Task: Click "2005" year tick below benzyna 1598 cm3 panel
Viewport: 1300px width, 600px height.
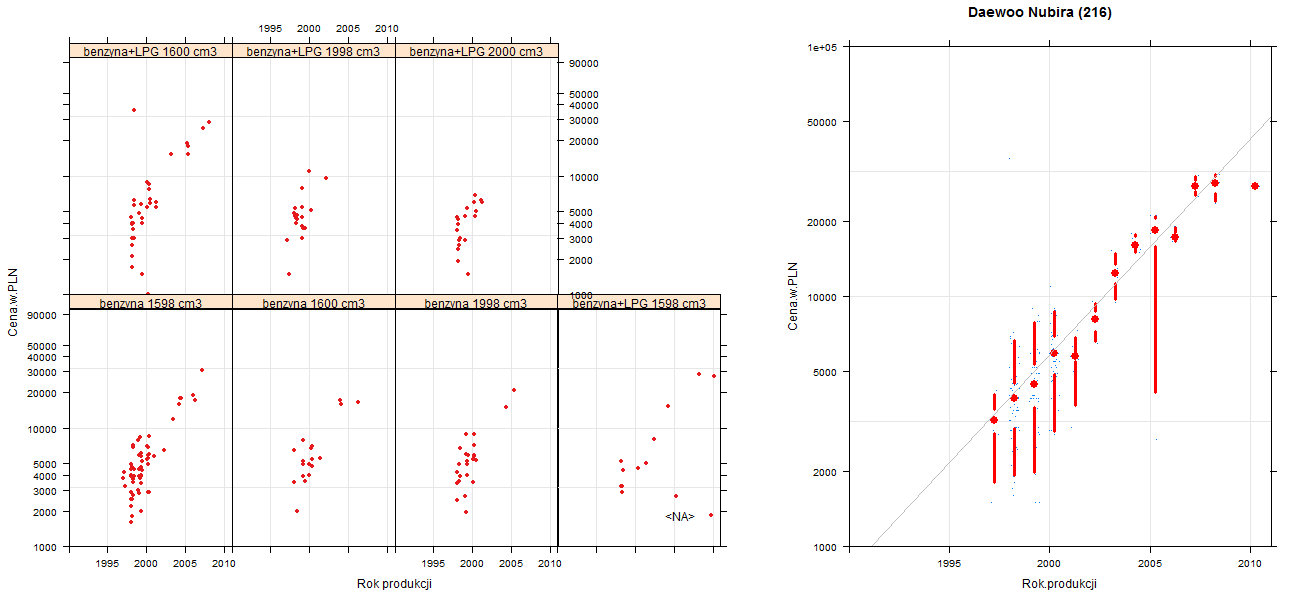Action: click(185, 564)
